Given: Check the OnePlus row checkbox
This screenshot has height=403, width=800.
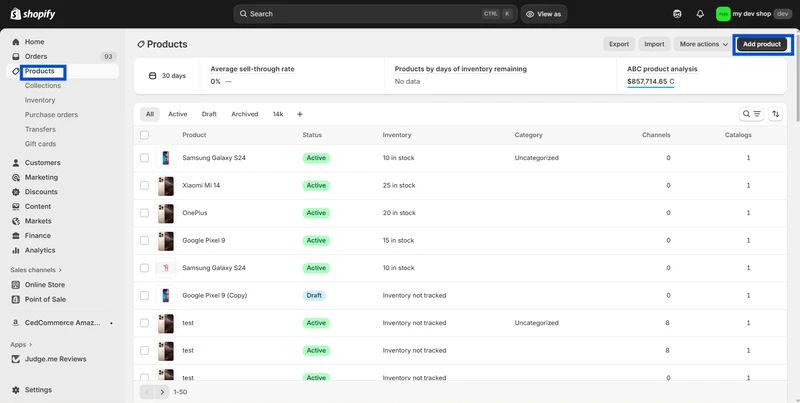Looking at the screenshot, I should 144,213.
